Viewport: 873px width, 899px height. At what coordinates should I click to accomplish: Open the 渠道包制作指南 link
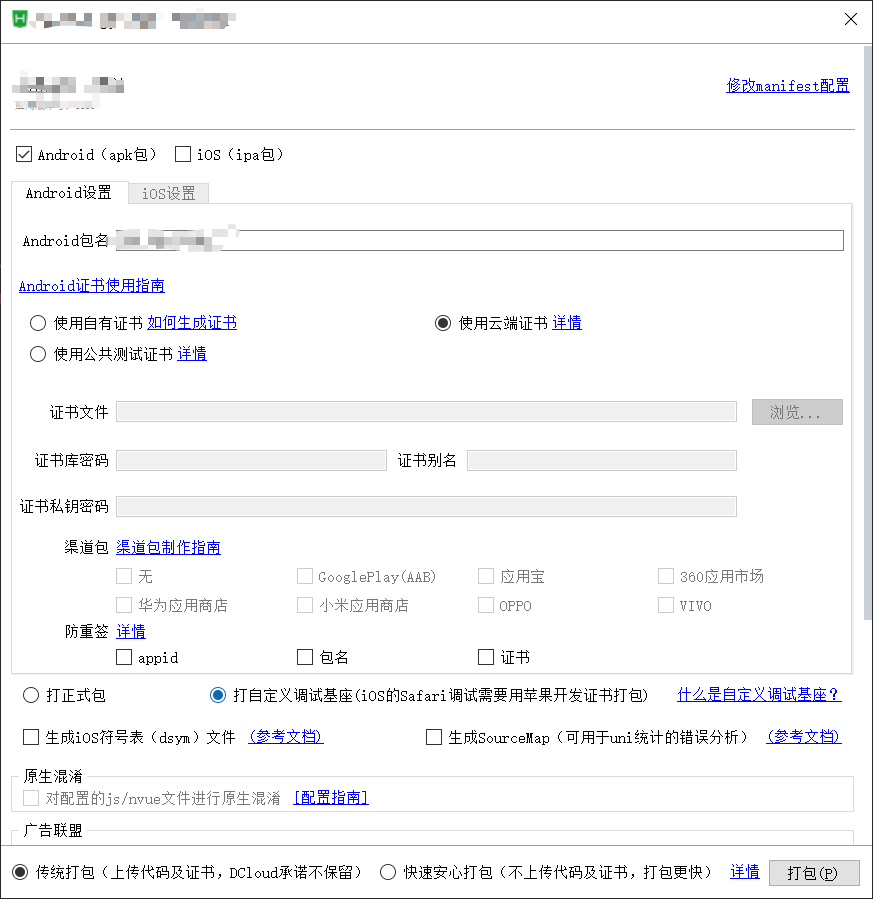click(x=168, y=547)
